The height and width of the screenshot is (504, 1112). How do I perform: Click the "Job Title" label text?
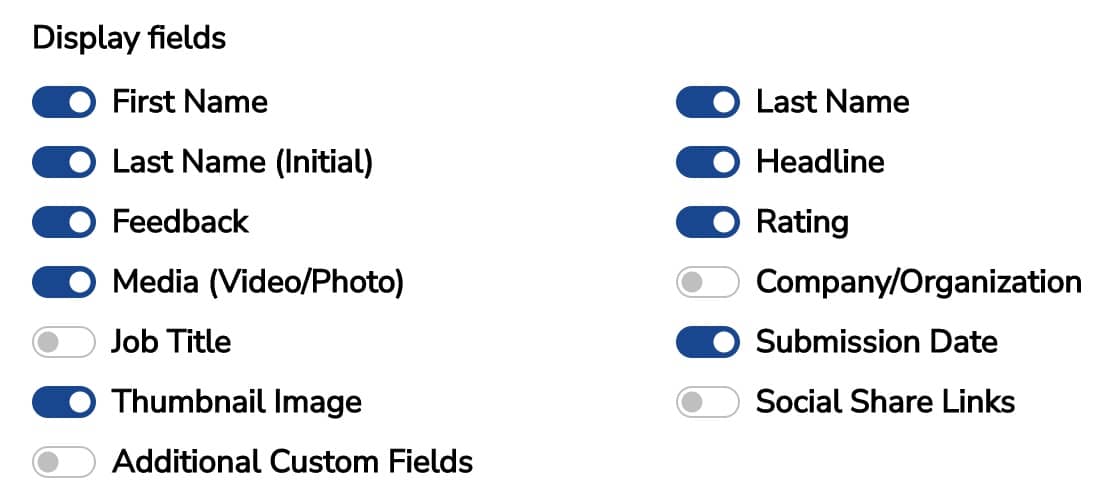point(171,342)
